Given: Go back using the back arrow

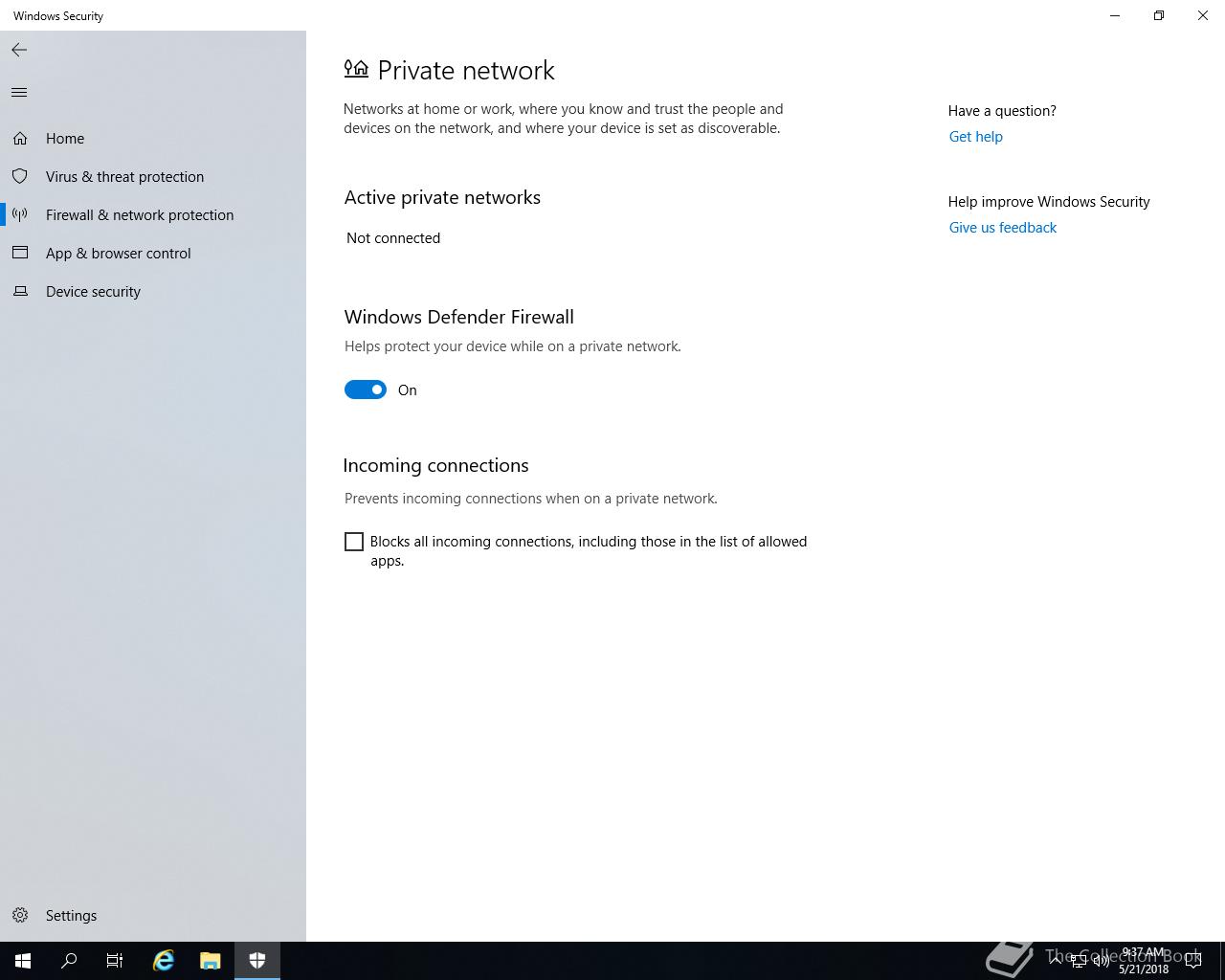Looking at the screenshot, I should (x=19, y=50).
